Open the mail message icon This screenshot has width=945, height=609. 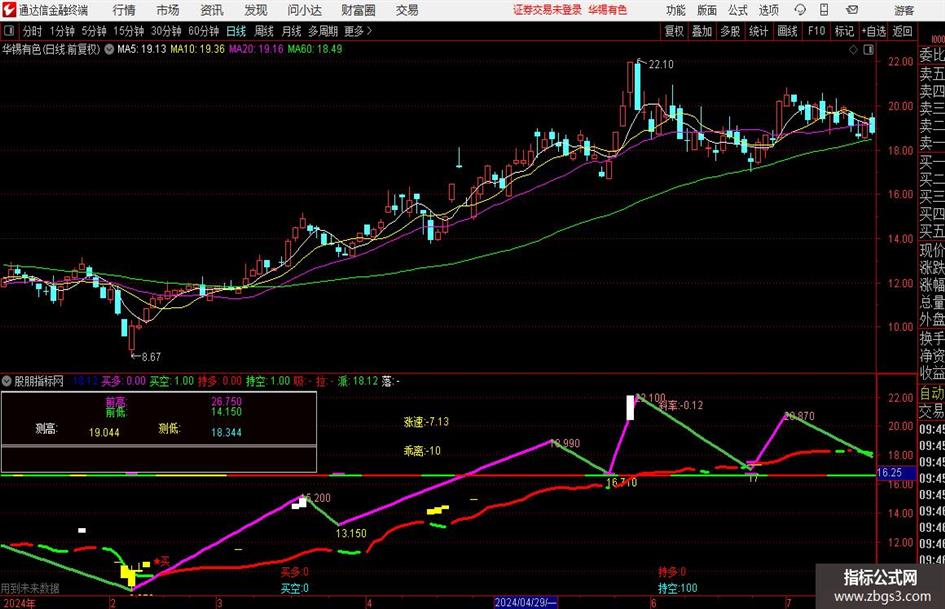pyautogui.click(x=852, y=10)
